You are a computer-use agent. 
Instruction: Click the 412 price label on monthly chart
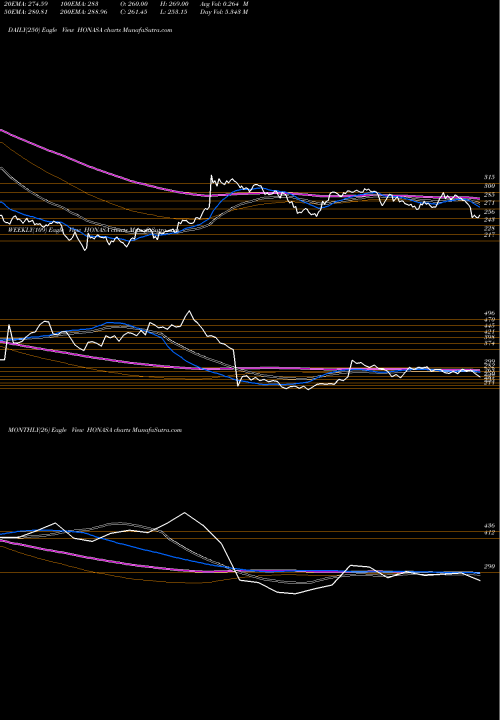click(x=489, y=533)
